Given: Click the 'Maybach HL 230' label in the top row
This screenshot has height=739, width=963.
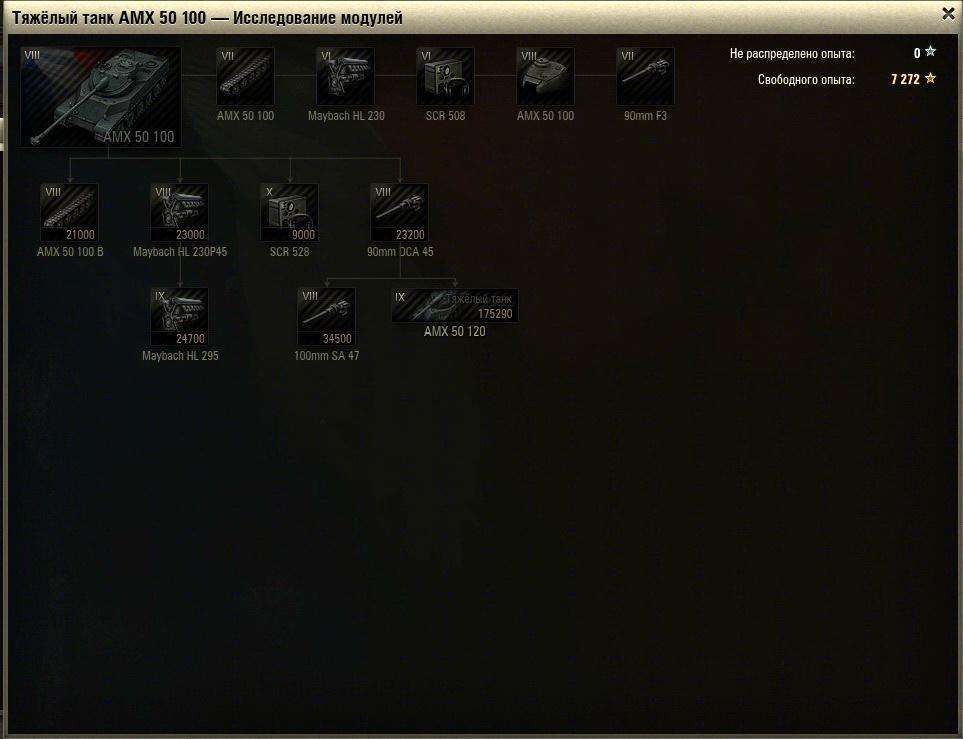Looking at the screenshot, I should pyautogui.click(x=346, y=115).
